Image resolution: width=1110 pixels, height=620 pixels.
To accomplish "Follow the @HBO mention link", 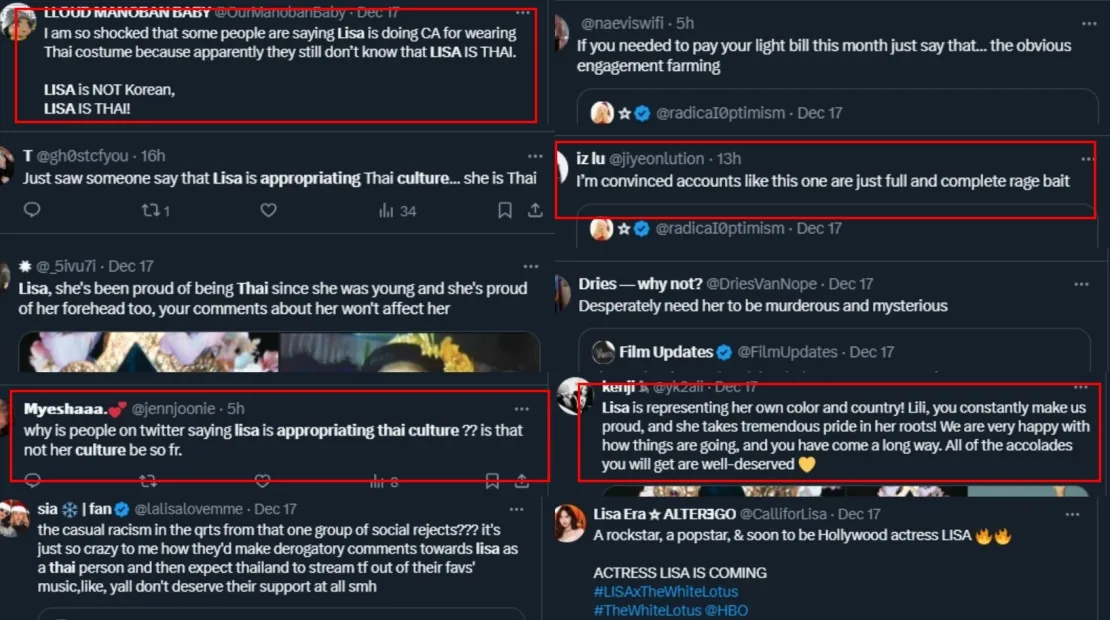I will click(x=729, y=609).
